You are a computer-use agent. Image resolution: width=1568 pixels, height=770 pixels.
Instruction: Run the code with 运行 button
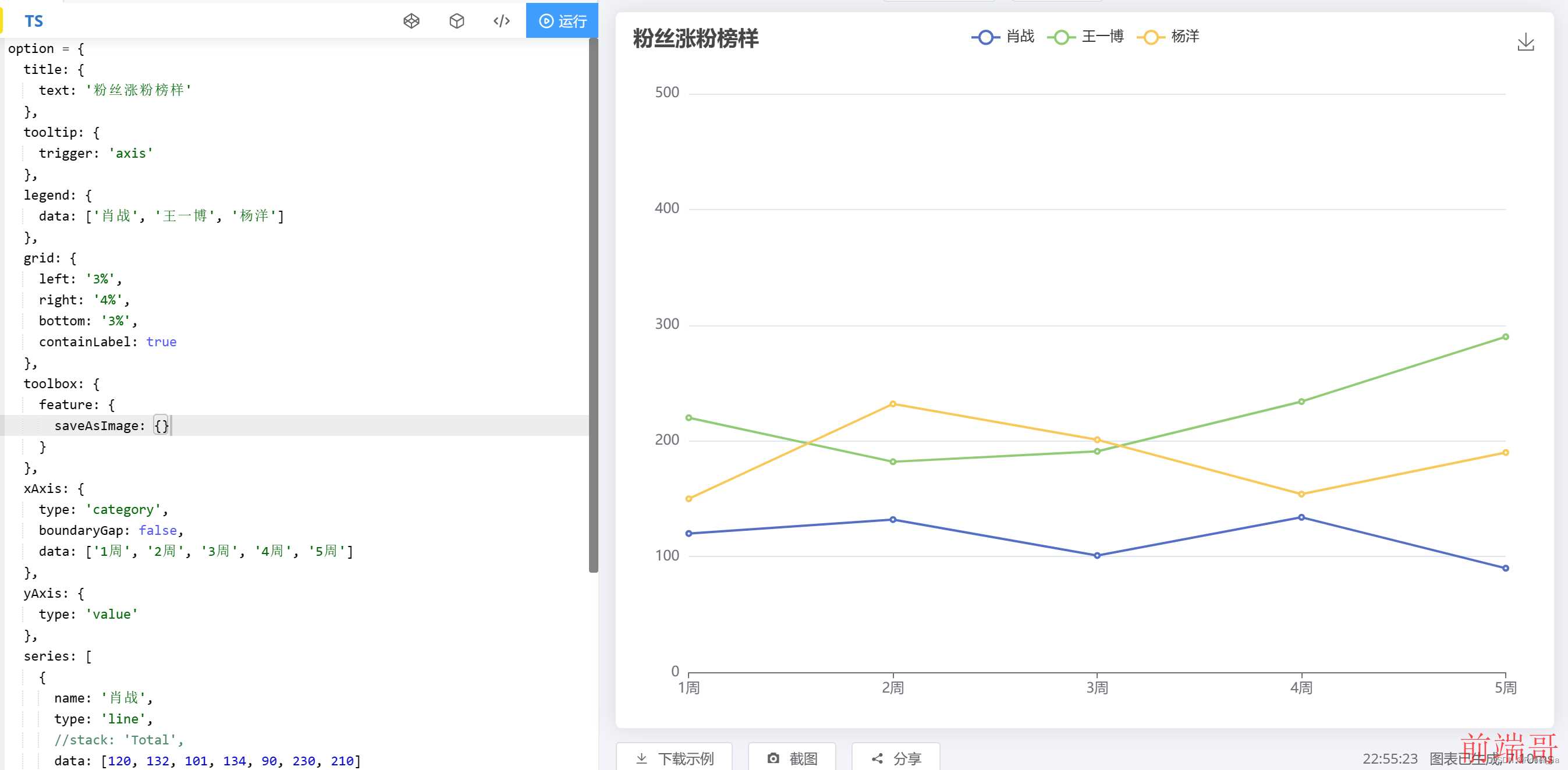click(x=562, y=22)
